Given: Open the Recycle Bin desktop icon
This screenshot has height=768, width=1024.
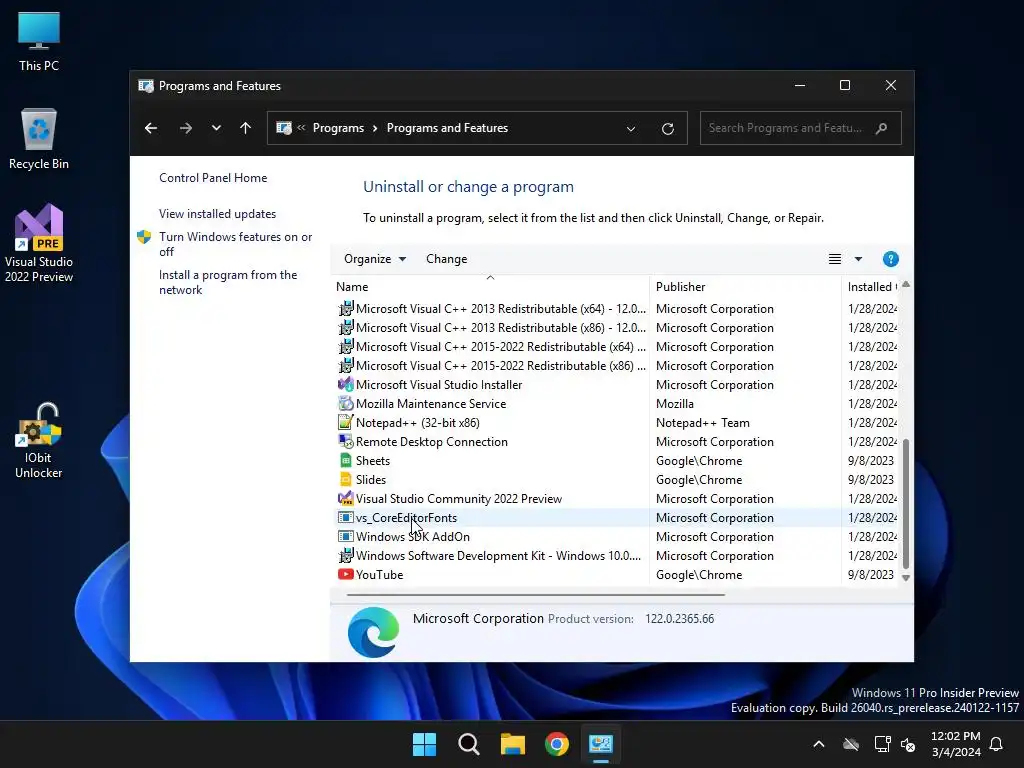Looking at the screenshot, I should click(39, 139).
